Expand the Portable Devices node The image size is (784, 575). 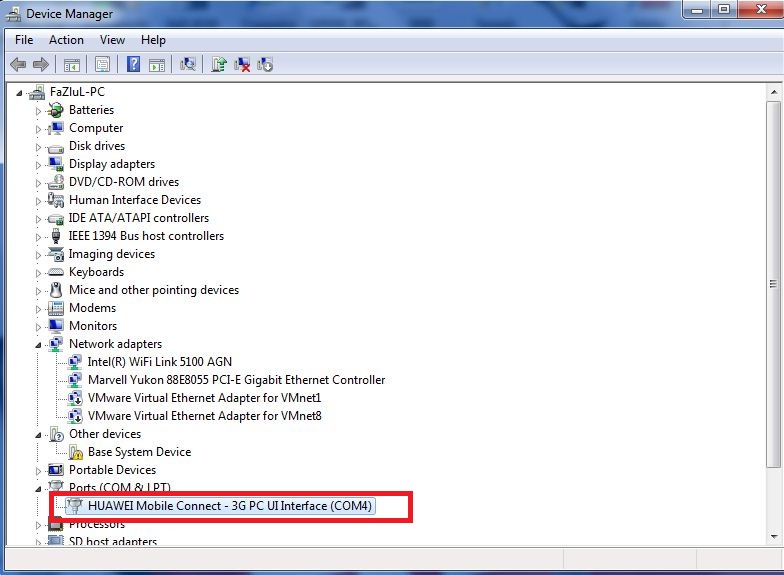38,471
